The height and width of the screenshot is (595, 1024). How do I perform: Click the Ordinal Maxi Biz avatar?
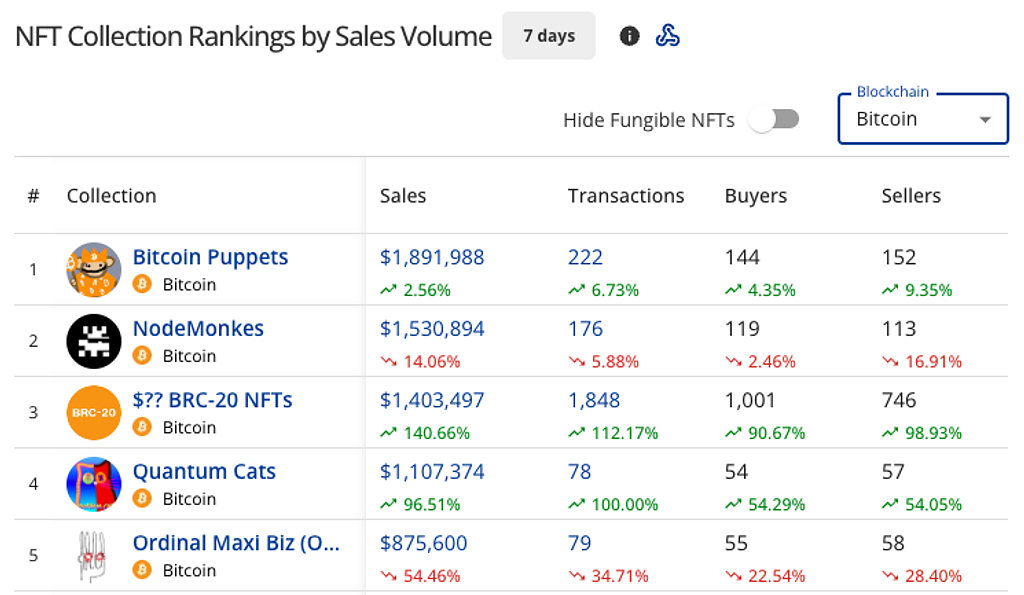point(94,556)
